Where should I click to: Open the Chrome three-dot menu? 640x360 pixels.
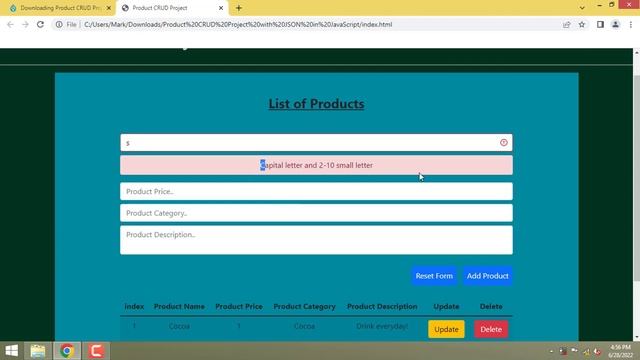[x=631, y=24]
